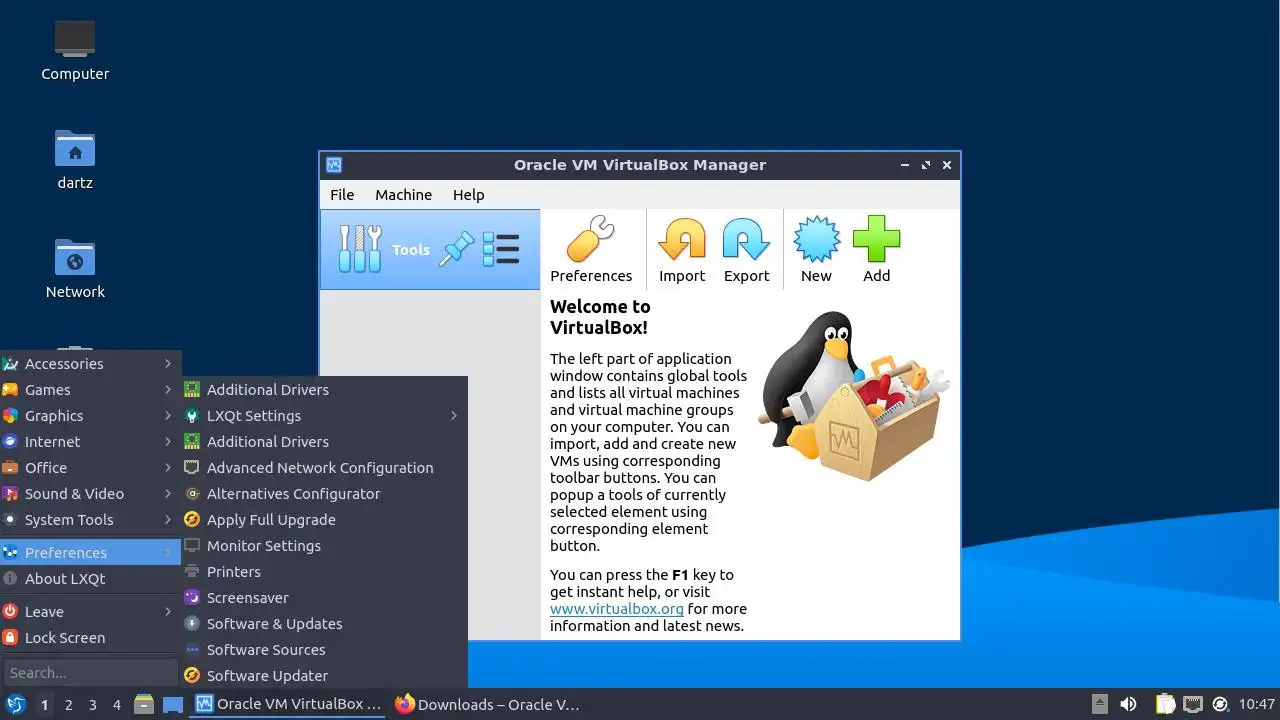Open the Computer desktop icon
The height and width of the screenshot is (720, 1280).
point(75,50)
